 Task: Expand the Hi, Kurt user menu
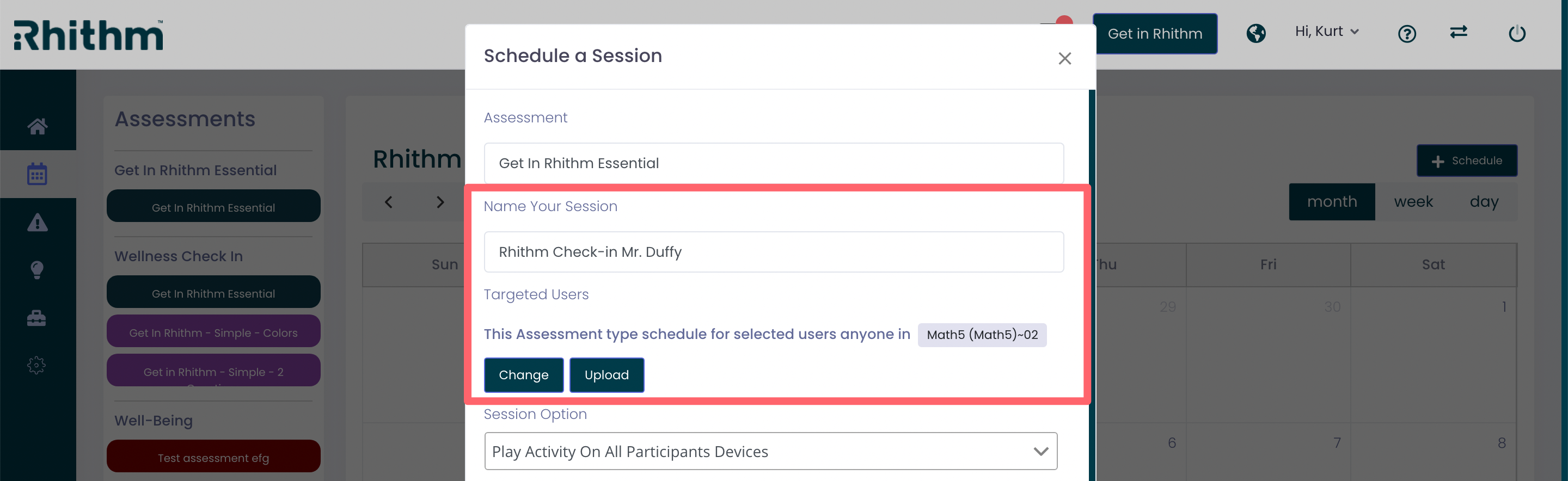[1327, 32]
